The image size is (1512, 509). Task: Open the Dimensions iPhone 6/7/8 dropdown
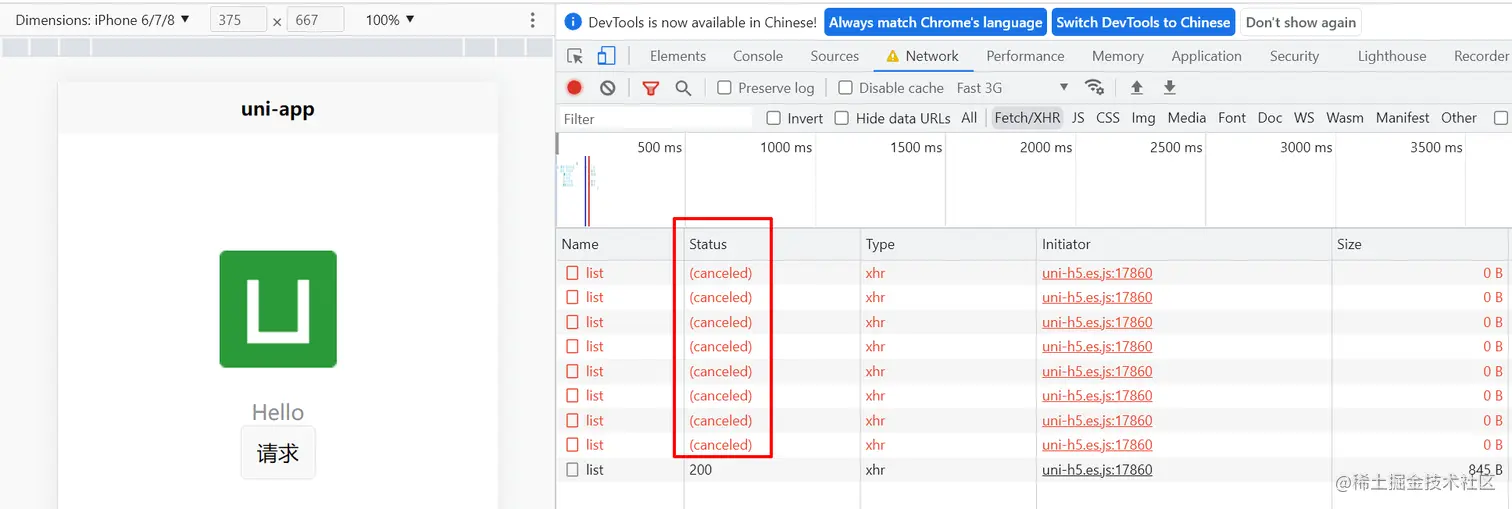(102, 20)
